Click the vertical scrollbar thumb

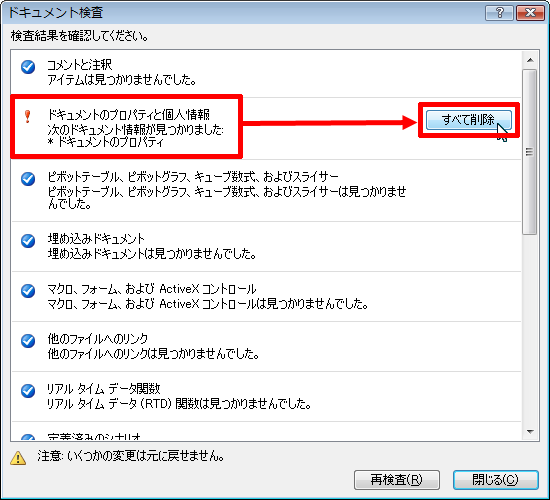[530, 152]
